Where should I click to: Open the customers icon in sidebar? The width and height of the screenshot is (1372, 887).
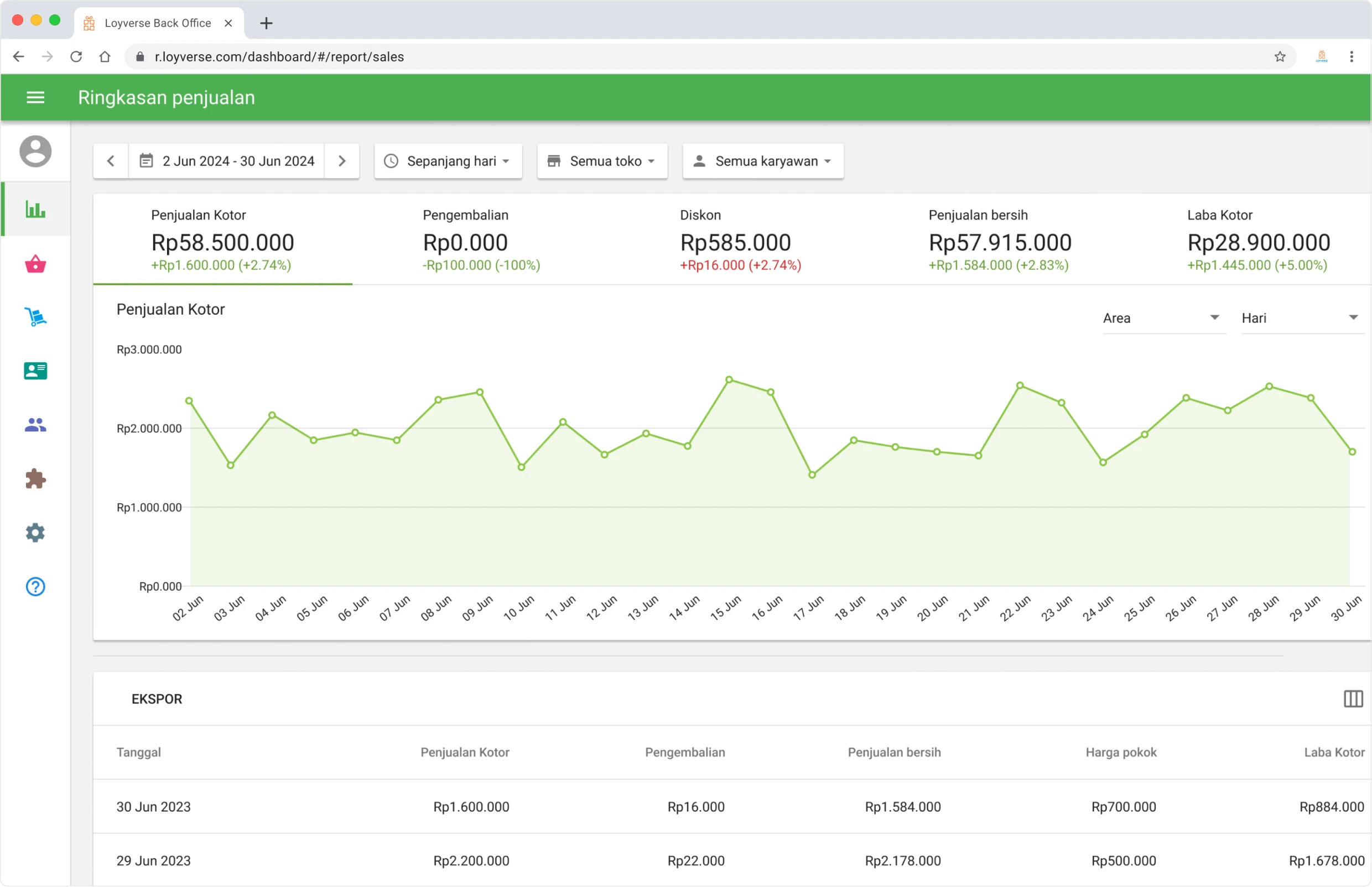click(x=35, y=425)
